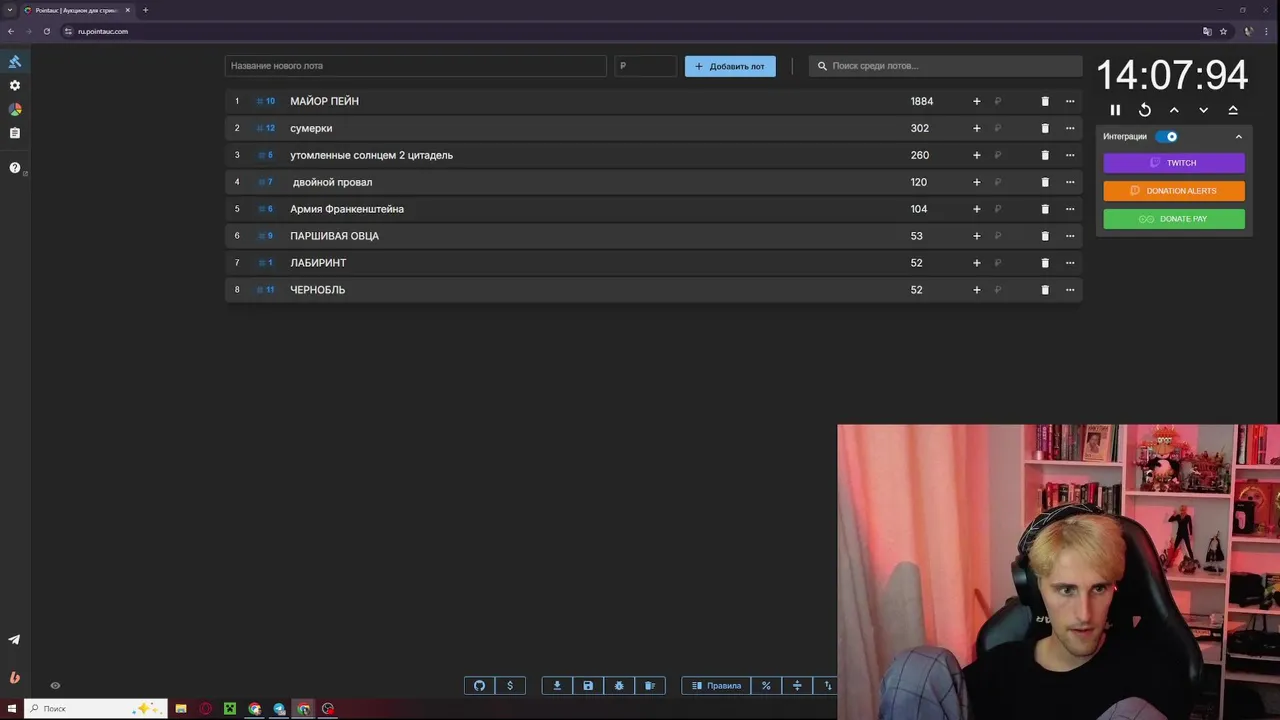Image resolution: width=1280 pixels, height=720 pixels.
Task: Select the Pointauc browser tab
Action: pyautogui.click(x=77, y=10)
